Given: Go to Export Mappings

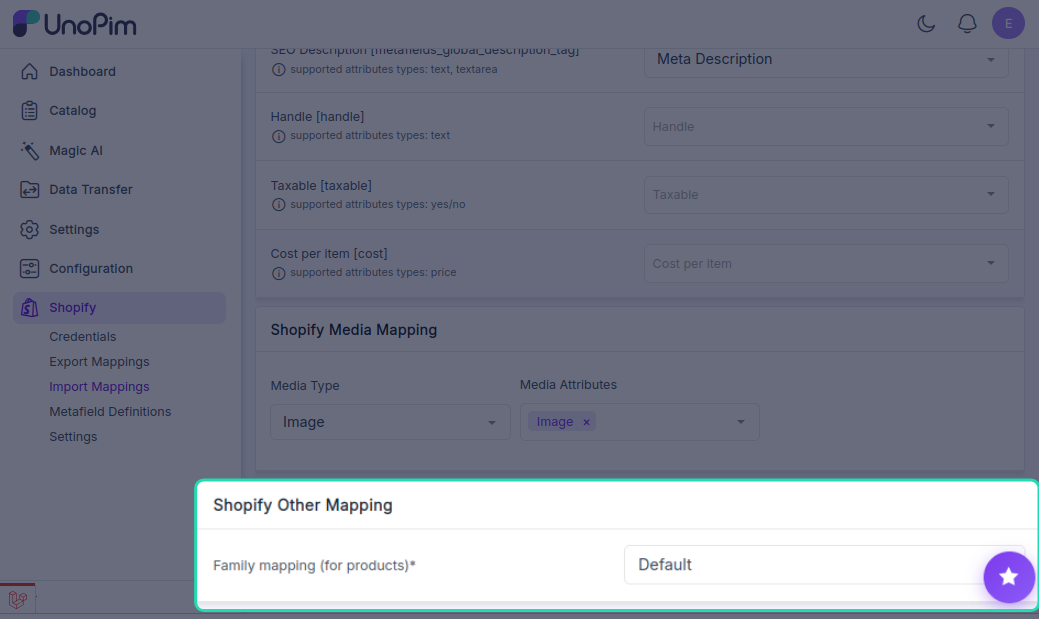Looking at the screenshot, I should pos(99,362).
